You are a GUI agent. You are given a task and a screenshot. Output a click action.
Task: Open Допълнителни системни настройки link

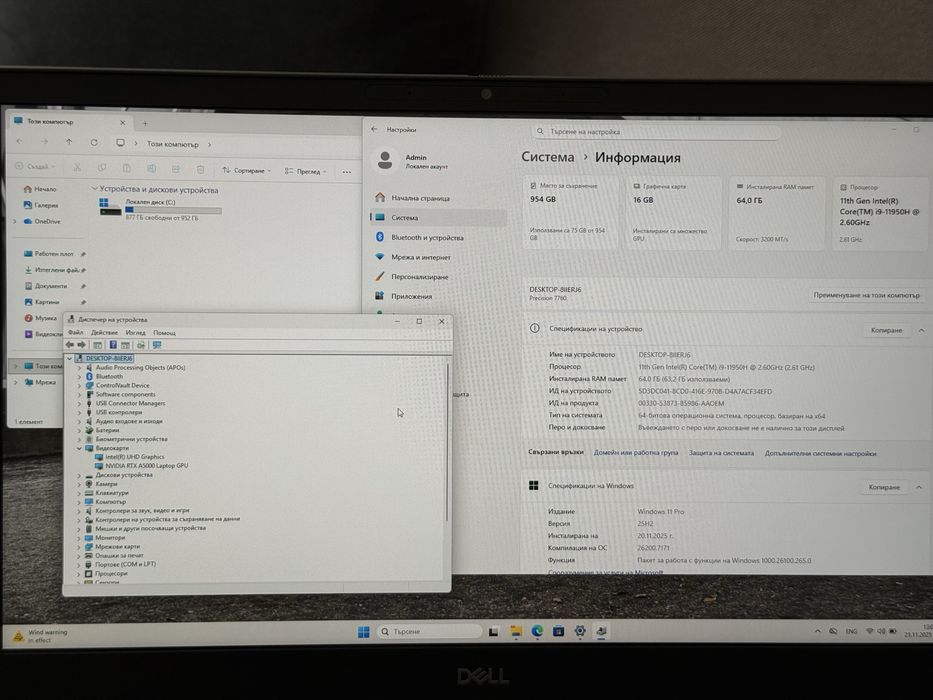coord(821,454)
